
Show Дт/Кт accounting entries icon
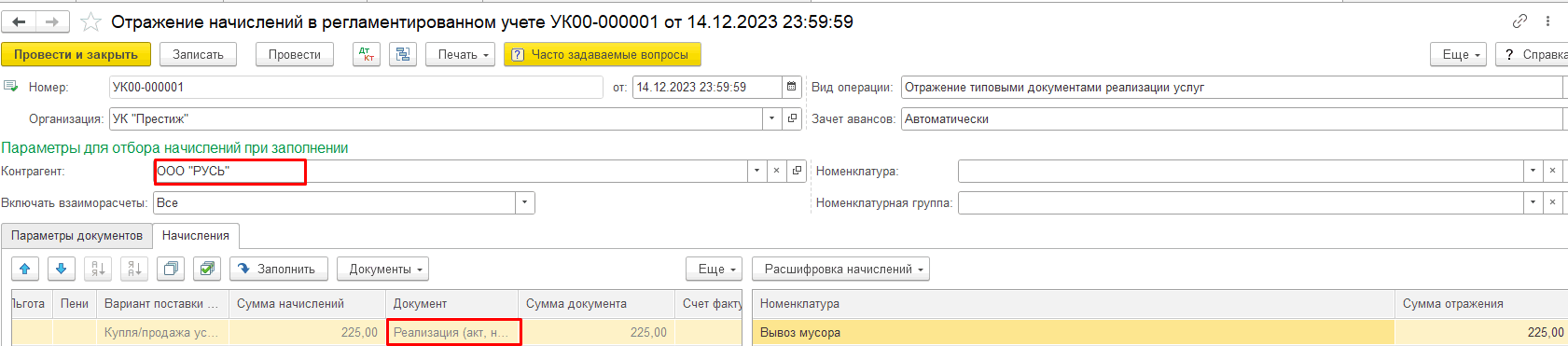[367, 54]
